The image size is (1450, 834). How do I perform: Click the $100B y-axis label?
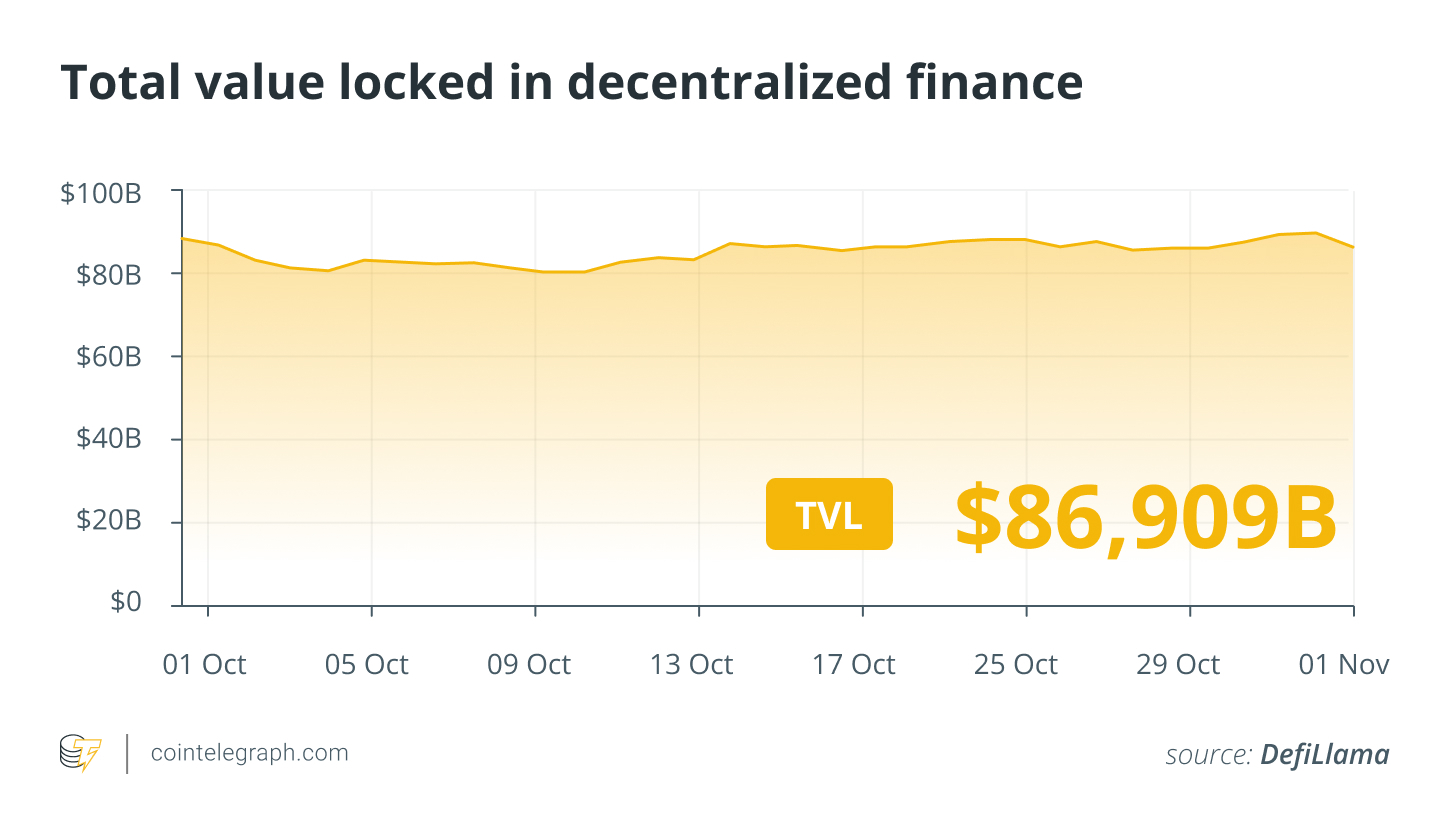click(x=101, y=193)
